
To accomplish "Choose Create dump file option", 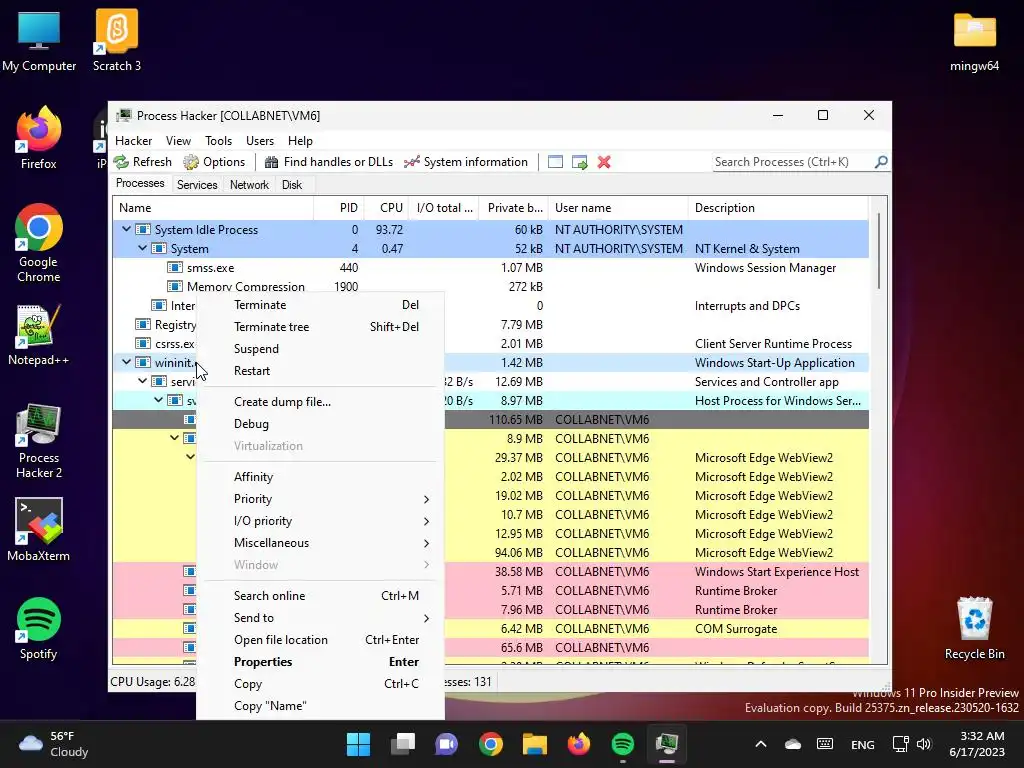I will (320, 402).
